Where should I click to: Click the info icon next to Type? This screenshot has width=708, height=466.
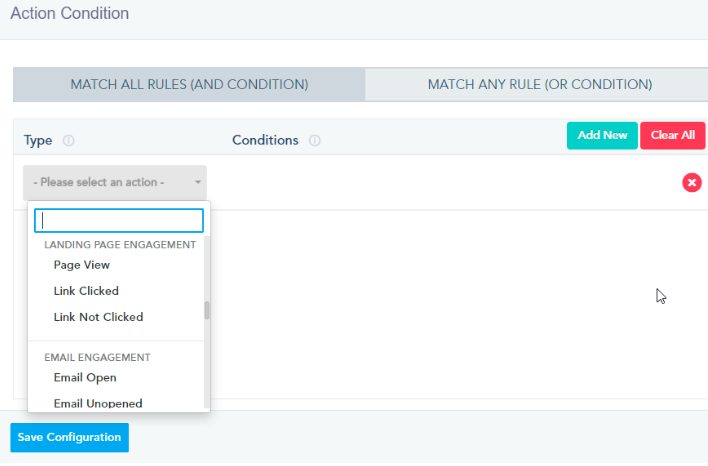tap(69, 141)
